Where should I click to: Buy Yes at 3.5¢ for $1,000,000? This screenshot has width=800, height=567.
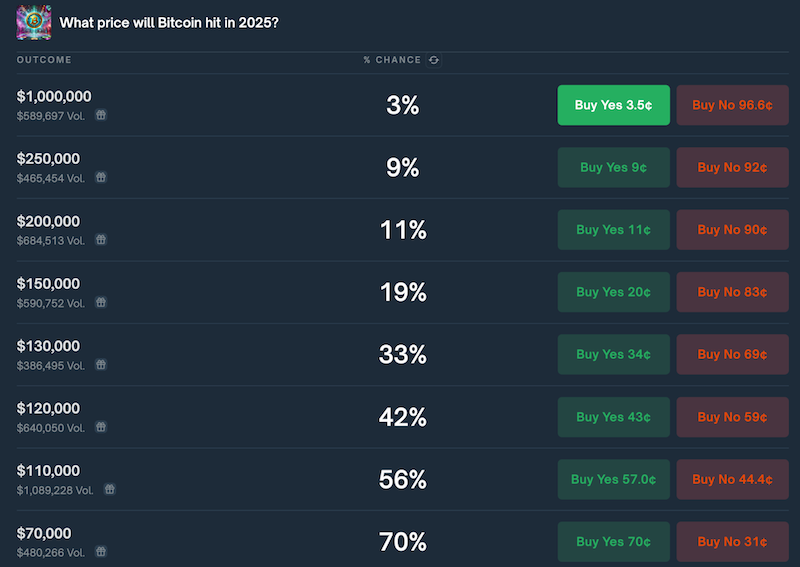click(x=613, y=105)
